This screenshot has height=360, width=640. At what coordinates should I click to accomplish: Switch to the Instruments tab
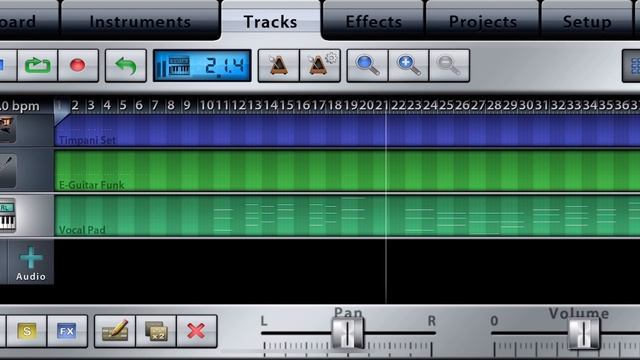point(140,20)
